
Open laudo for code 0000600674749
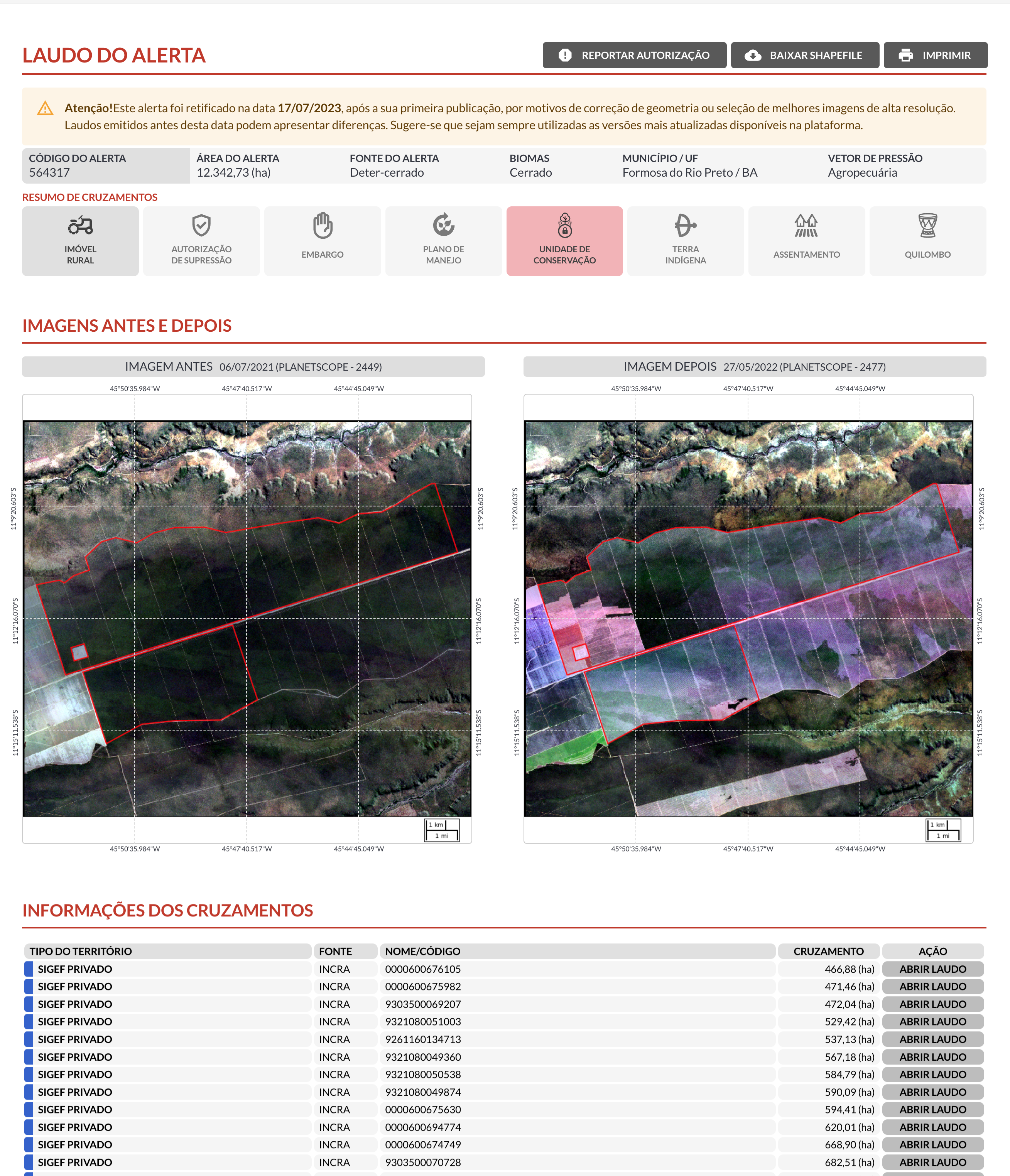[x=932, y=1145]
